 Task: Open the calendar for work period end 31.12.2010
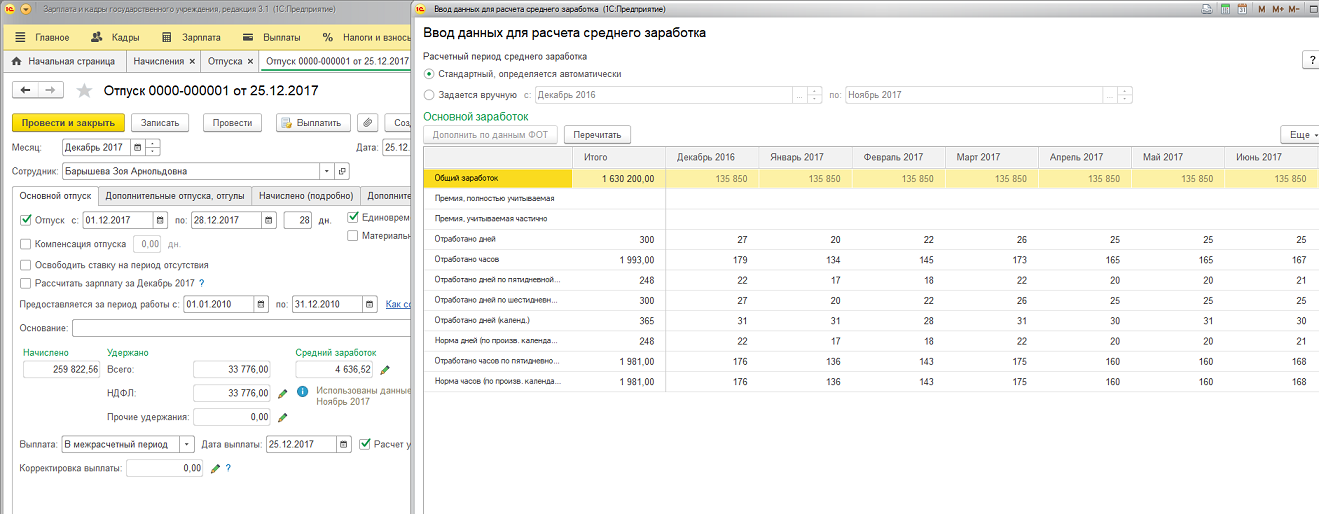point(369,304)
